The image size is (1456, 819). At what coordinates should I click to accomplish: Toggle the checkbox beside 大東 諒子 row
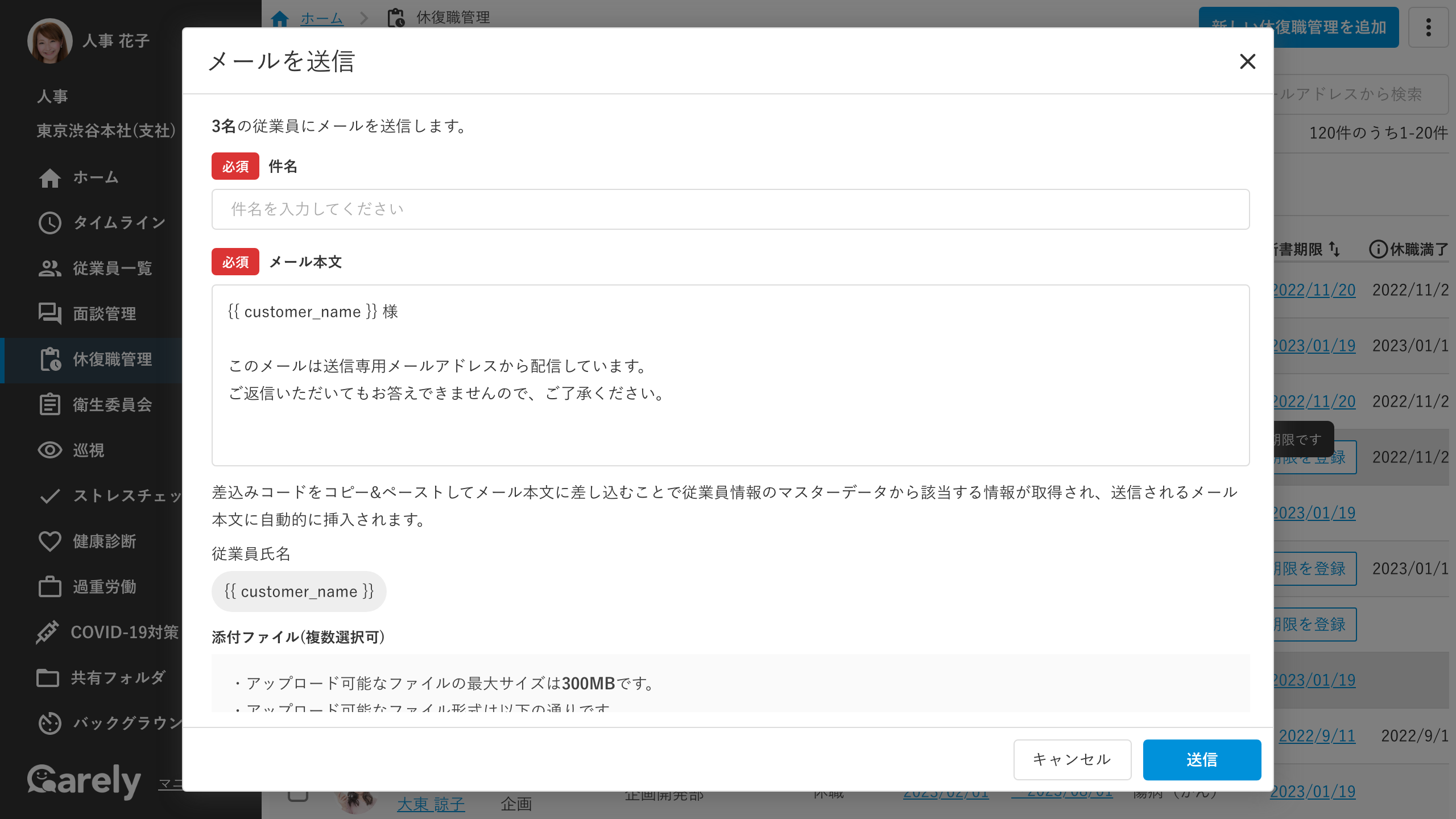click(297, 796)
